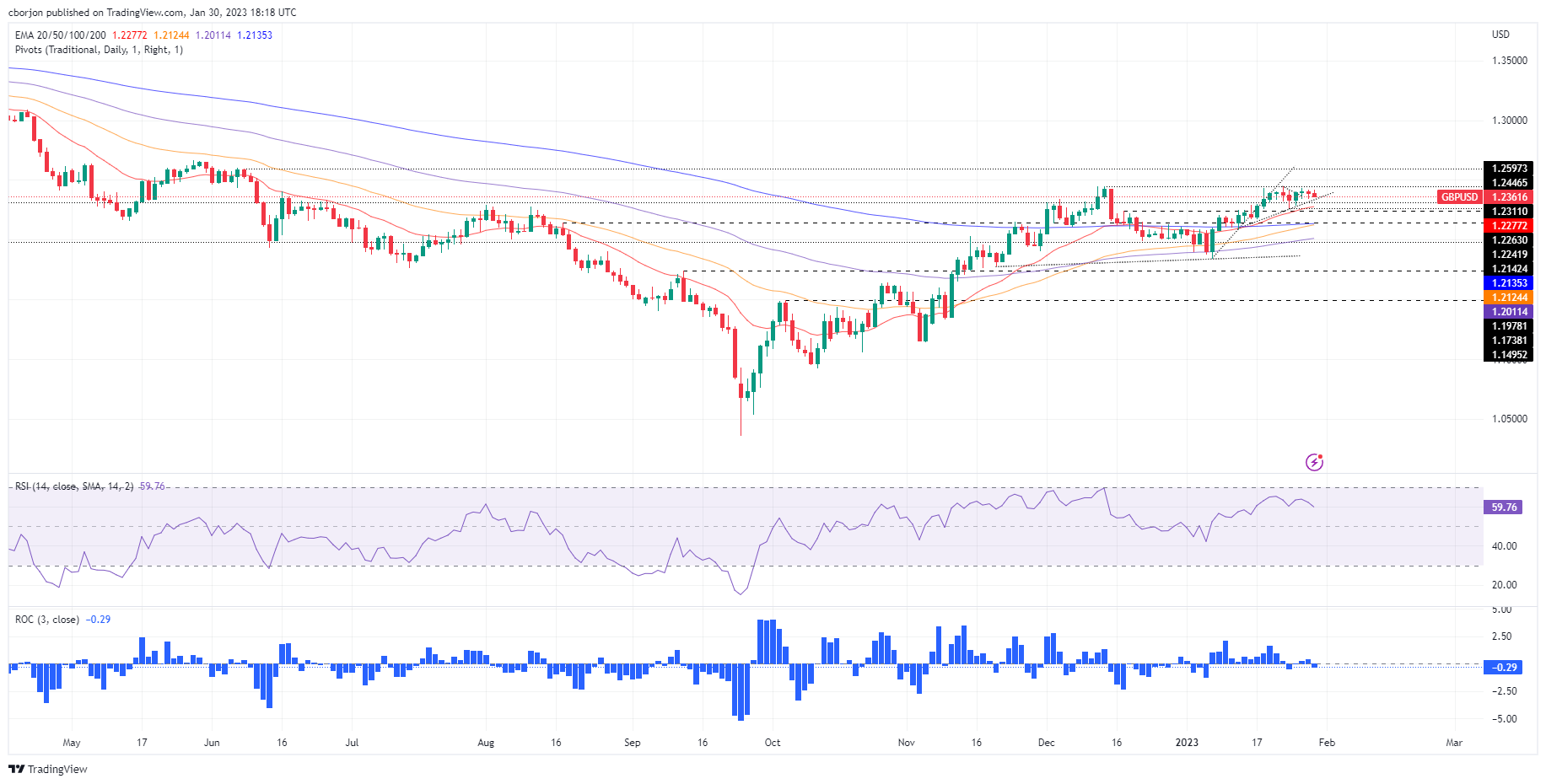
Task: Click the blue ROC value tag -0.29
Action: click(x=1503, y=668)
